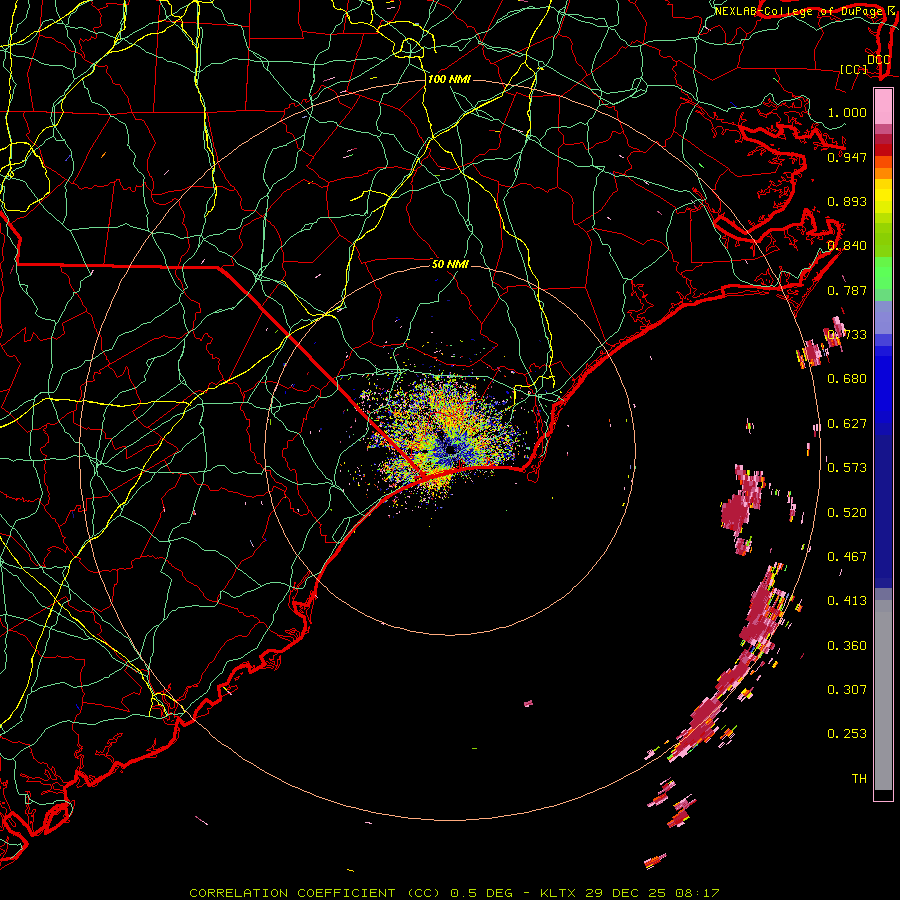Click the 50 NMI range ring label
Screen dimensions: 900x900
450,264
